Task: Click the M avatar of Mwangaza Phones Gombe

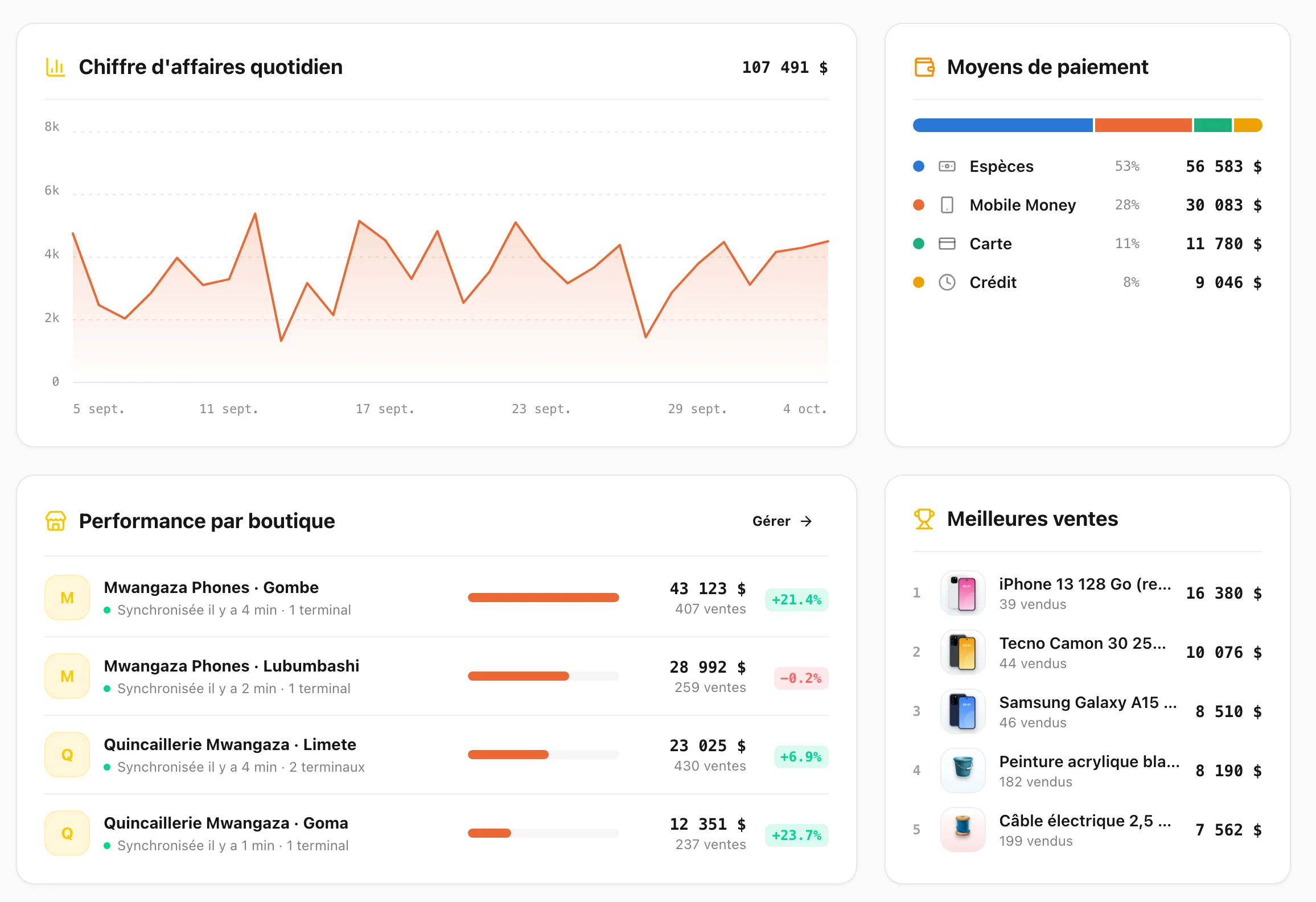Action: [67, 598]
